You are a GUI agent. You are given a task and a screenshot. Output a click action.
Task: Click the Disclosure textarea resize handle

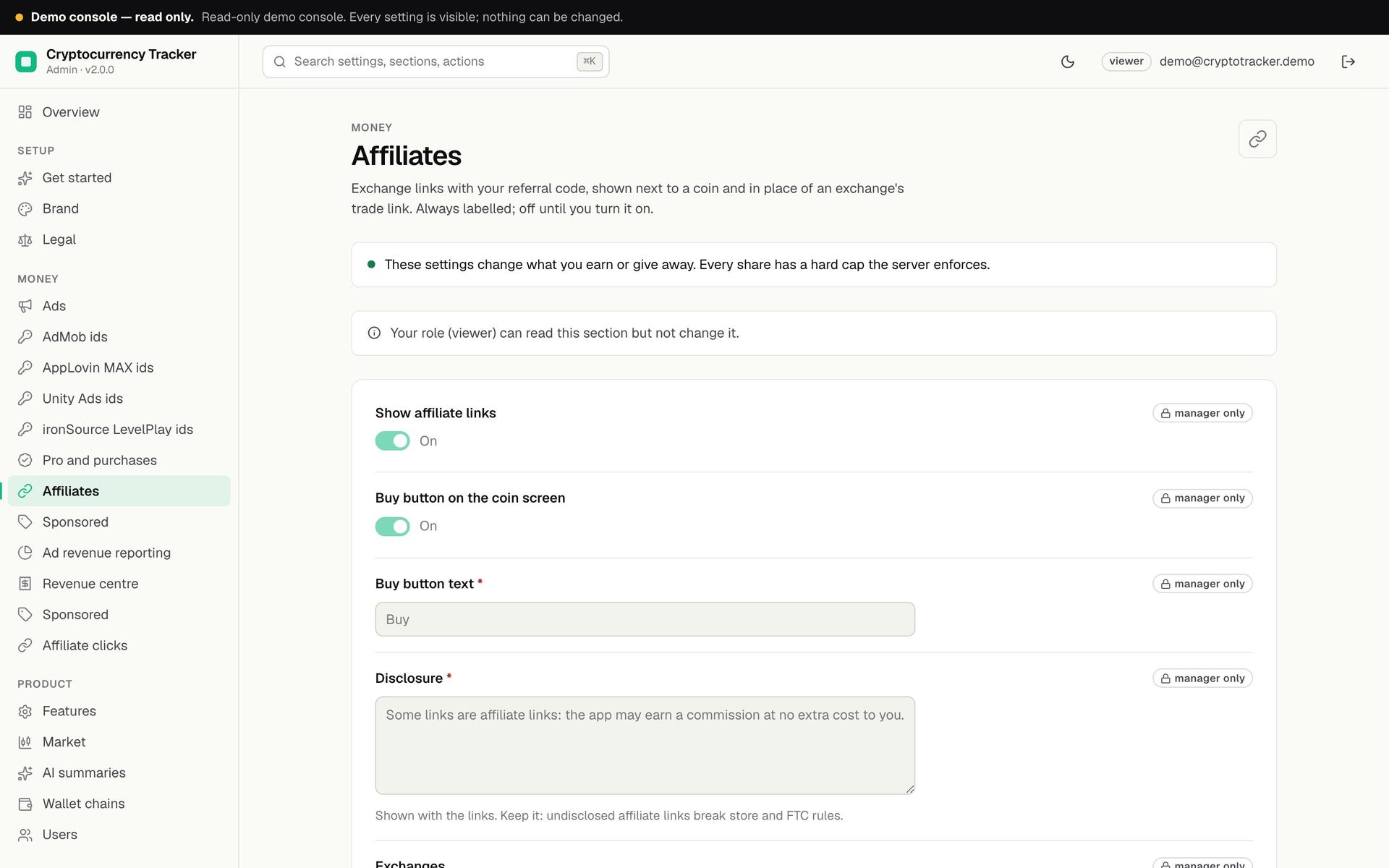pyautogui.click(x=909, y=789)
